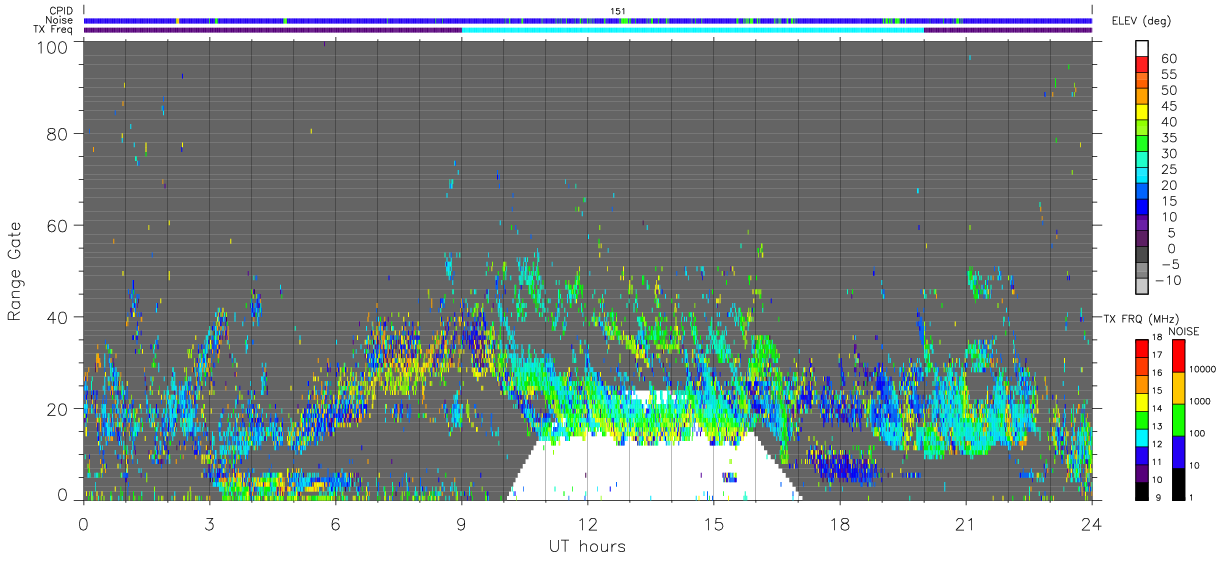This screenshot has height=567, width=1228.
Task: Click the x-axis tick label 3
Action: coord(210,523)
